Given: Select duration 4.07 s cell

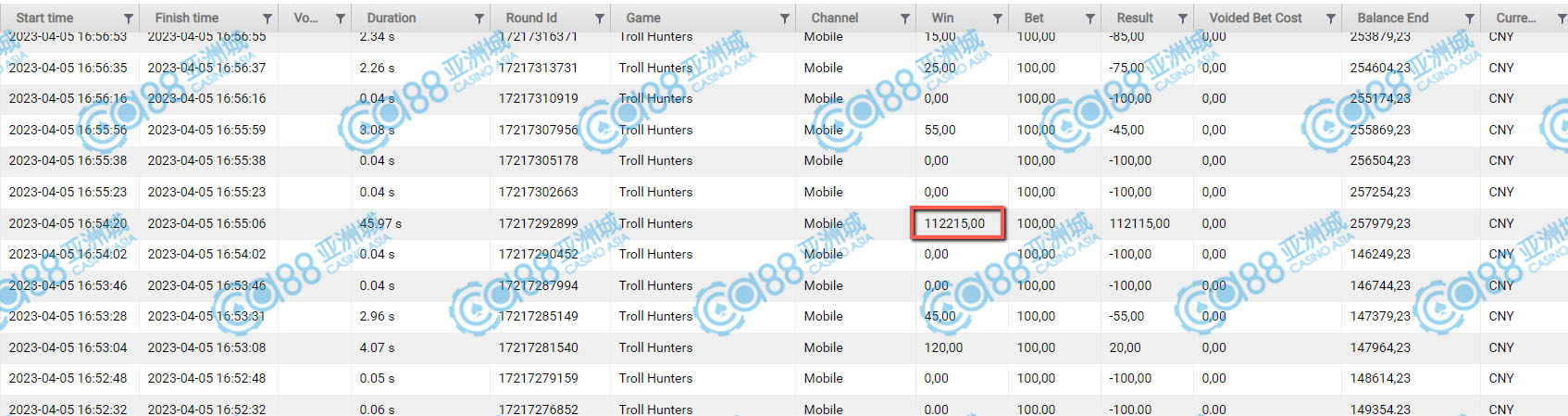Looking at the screenshot, I should point(377,347).
